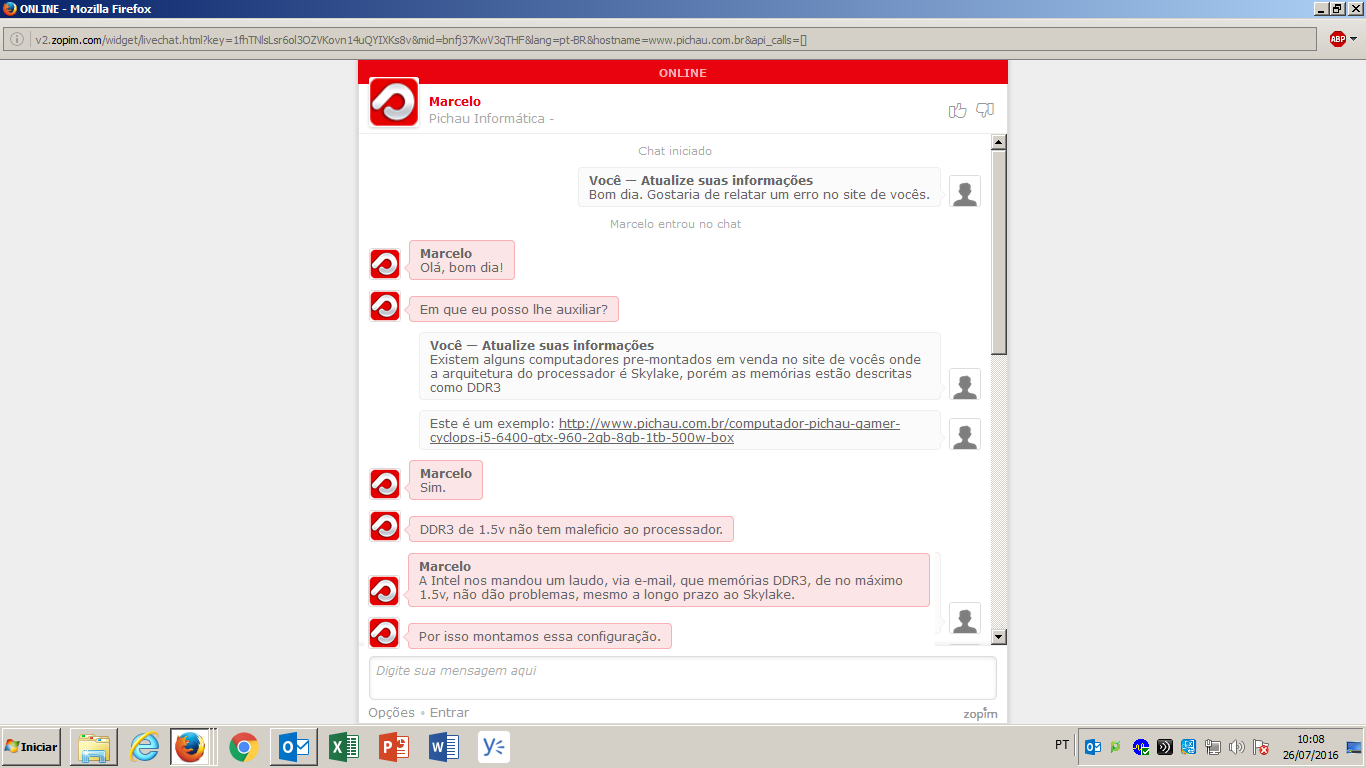Click the Adblock Plus icon in Firefox toolbar
Image resolution: width=1366 pixels, height=768 pixels.
(1337, 39)
